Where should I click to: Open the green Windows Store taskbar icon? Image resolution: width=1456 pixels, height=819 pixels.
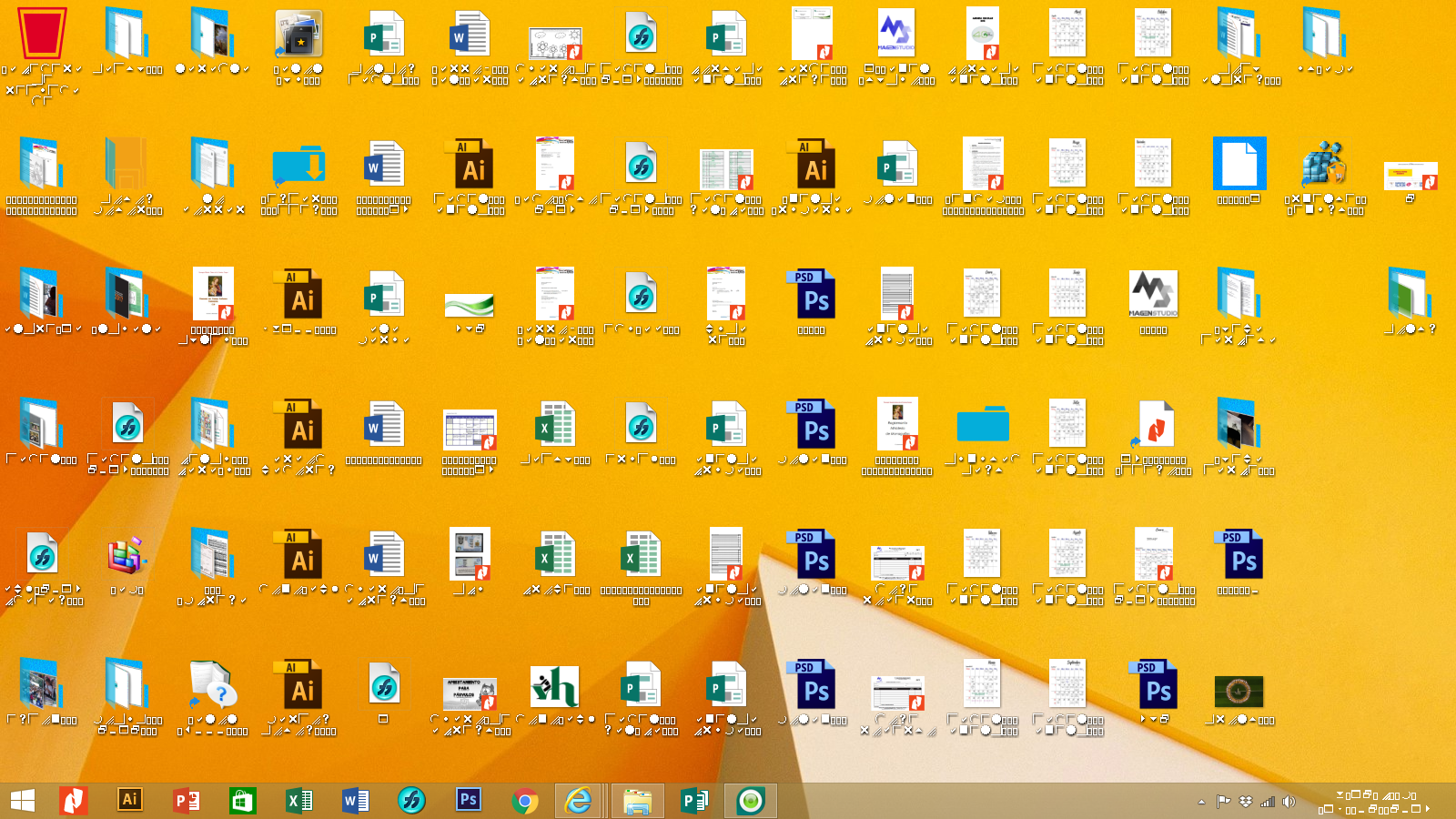click(x=242, y=801)
